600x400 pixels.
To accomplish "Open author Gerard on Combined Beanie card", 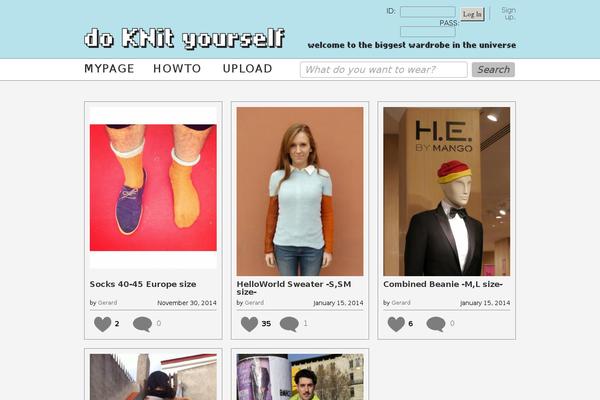I will pyautogui.click(x=401, y=303).
